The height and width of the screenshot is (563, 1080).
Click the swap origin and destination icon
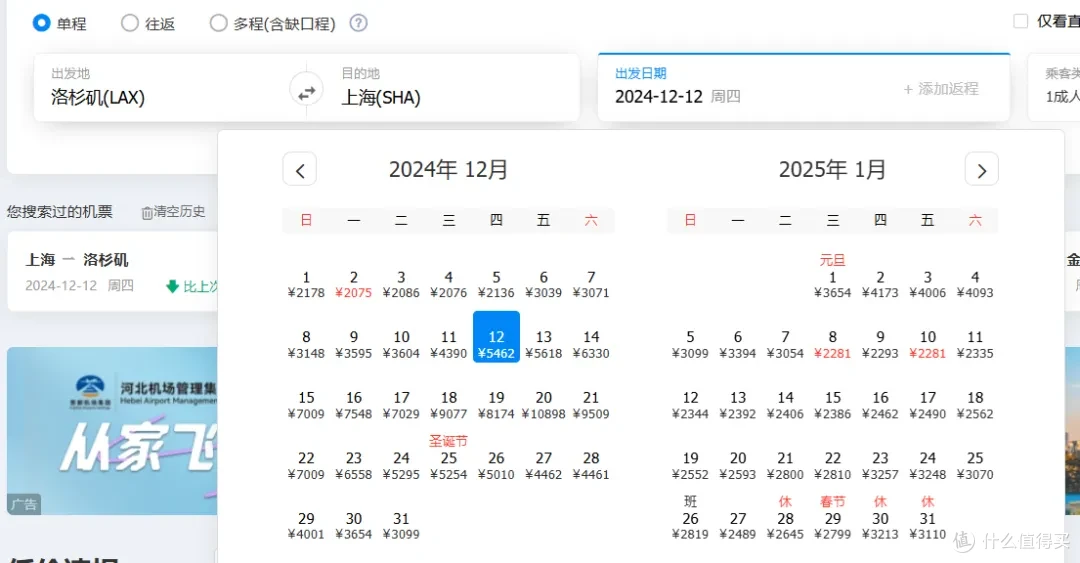coord(307,92)
